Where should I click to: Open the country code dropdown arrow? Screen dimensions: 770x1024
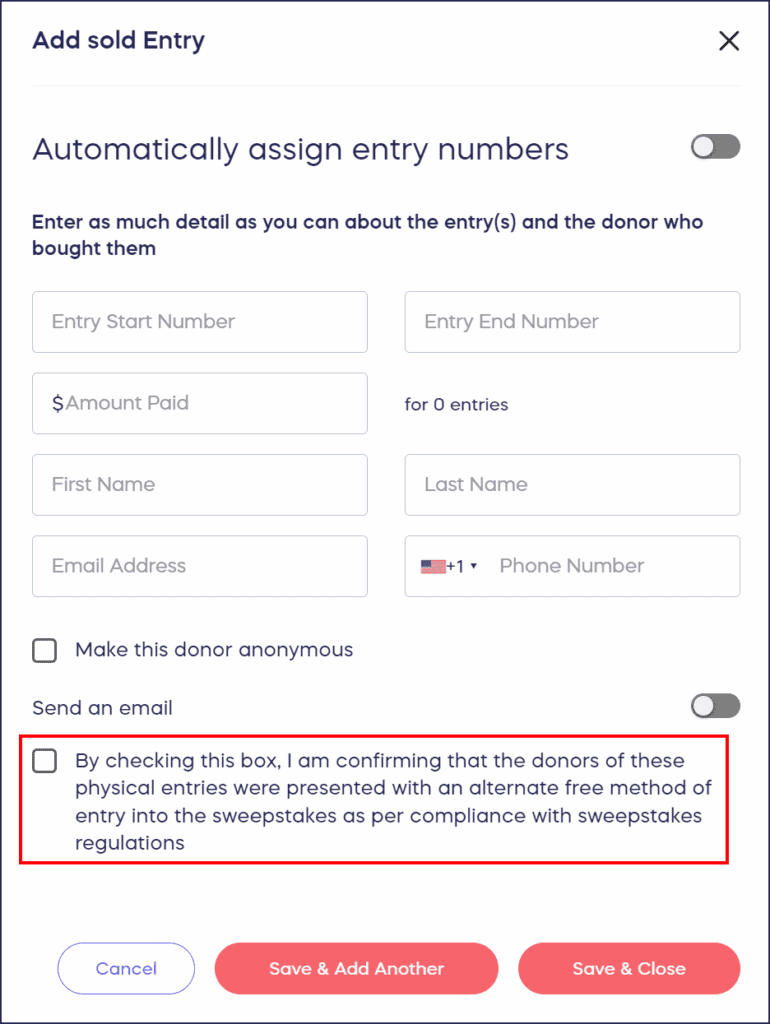474,566
